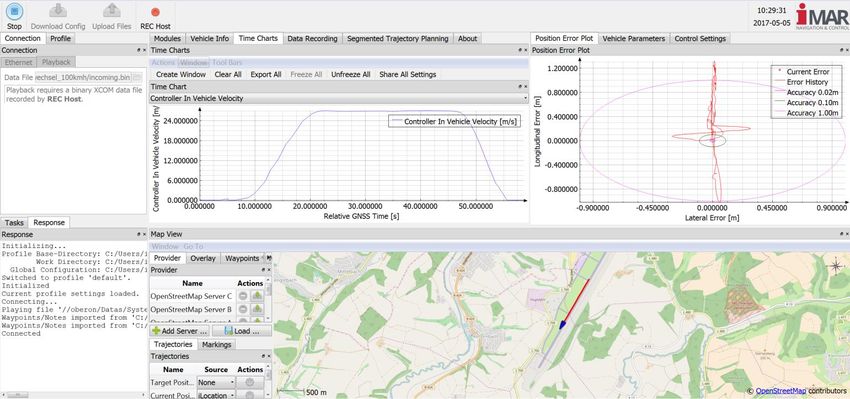This screenshot has height=399, width=850.
Task: Select the Ethernet connection tab
Action: click(x=18, y=62)
